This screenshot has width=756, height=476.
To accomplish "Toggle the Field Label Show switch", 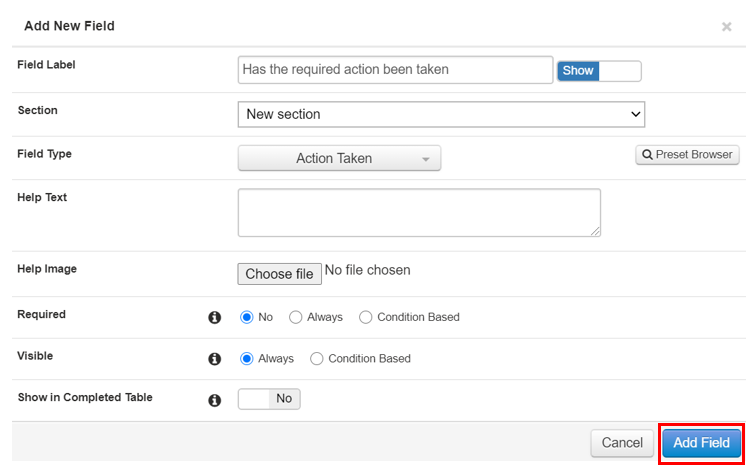I will 599,71.
